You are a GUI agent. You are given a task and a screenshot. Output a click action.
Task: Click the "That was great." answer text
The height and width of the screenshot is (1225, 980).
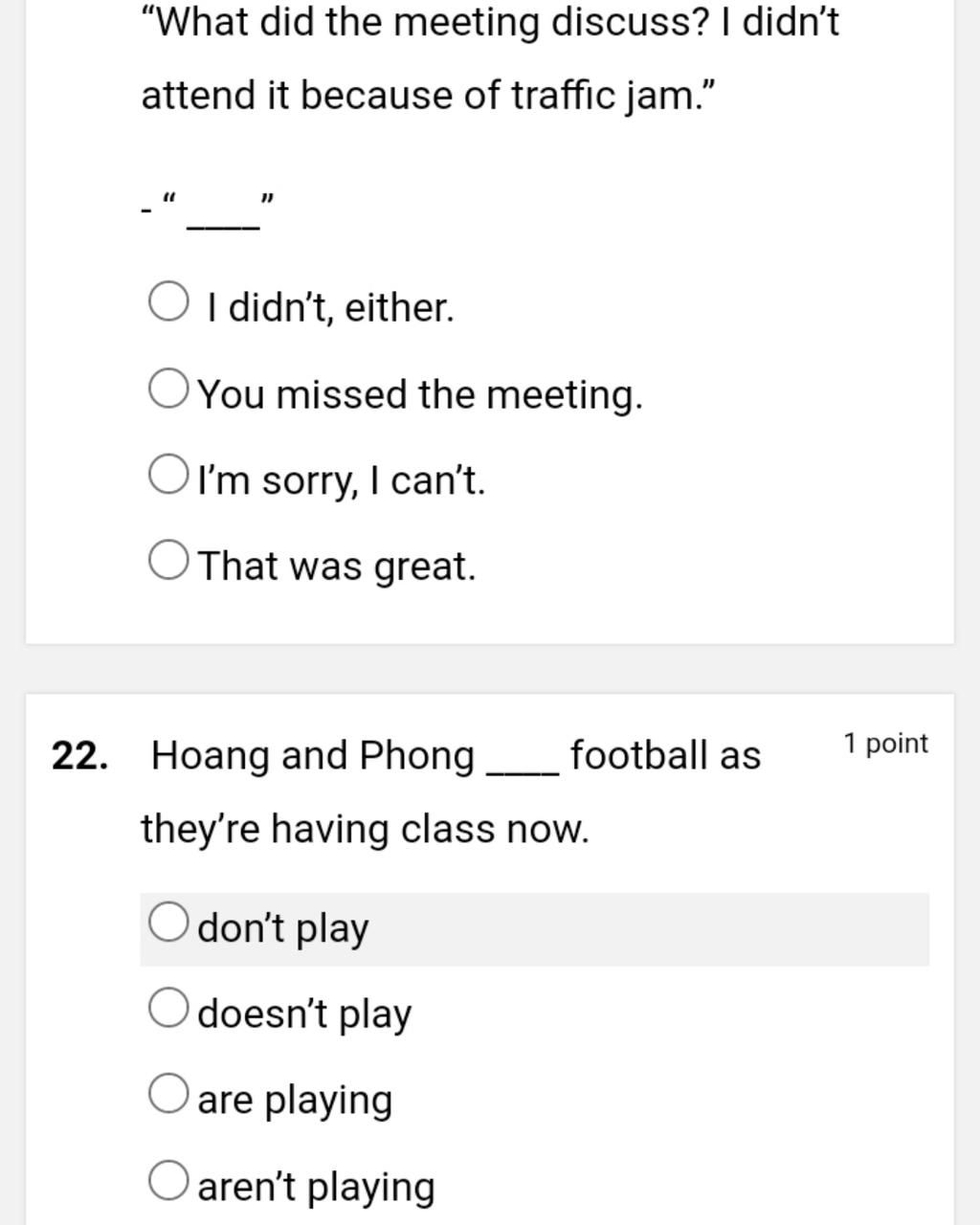(x=337, y=567)
